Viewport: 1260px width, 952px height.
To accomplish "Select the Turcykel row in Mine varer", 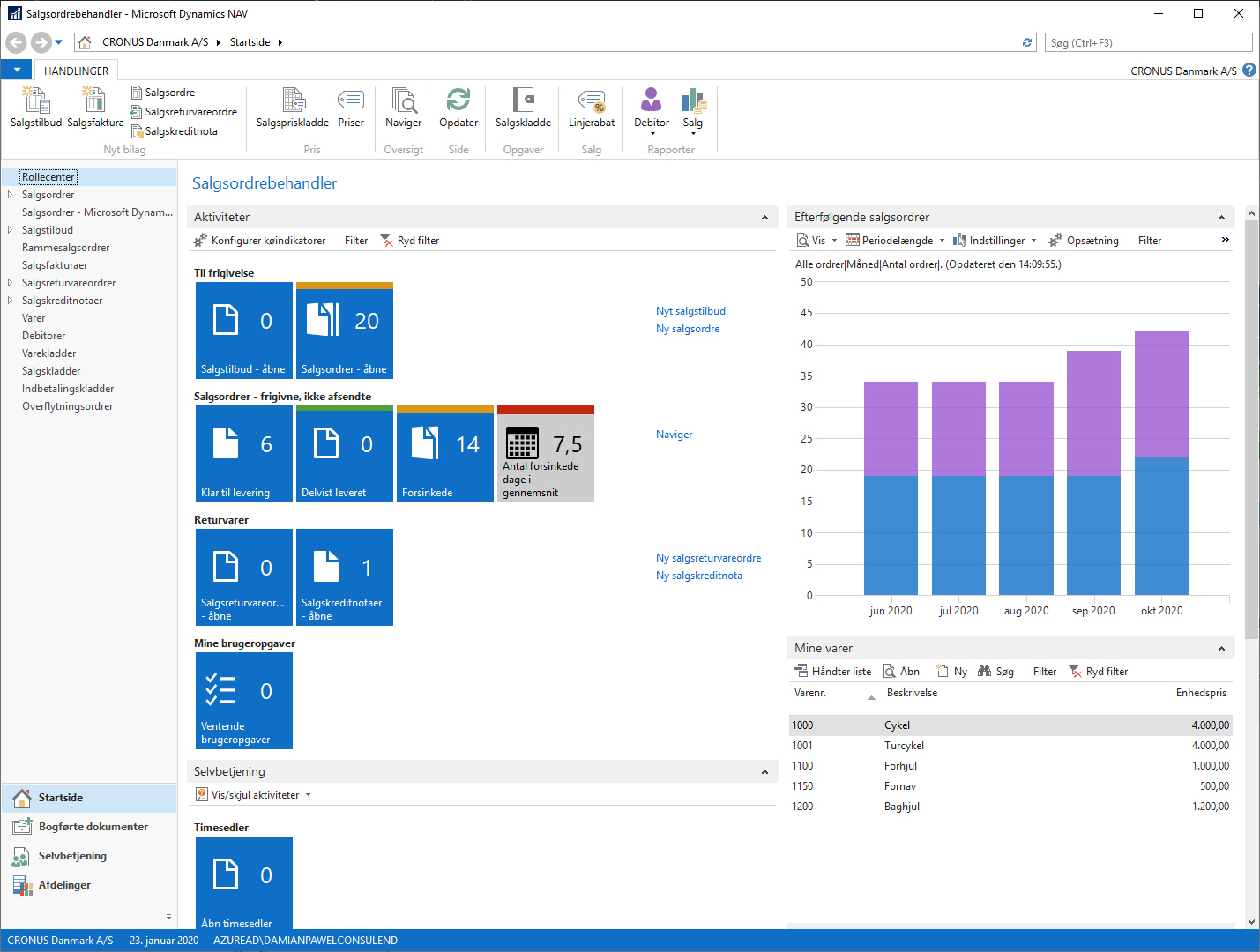I will [1010, 746].
